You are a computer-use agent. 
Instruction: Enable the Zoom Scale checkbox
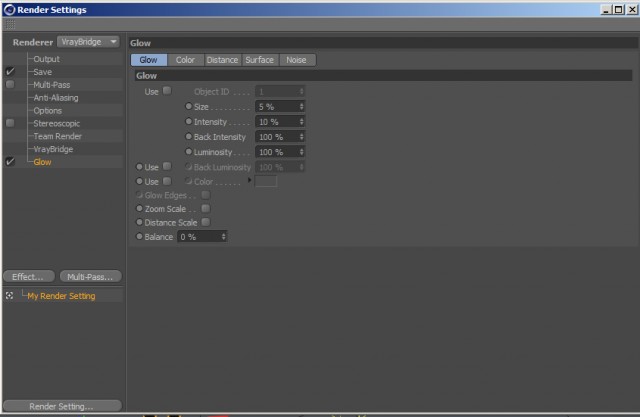click(x=206, y=208)
